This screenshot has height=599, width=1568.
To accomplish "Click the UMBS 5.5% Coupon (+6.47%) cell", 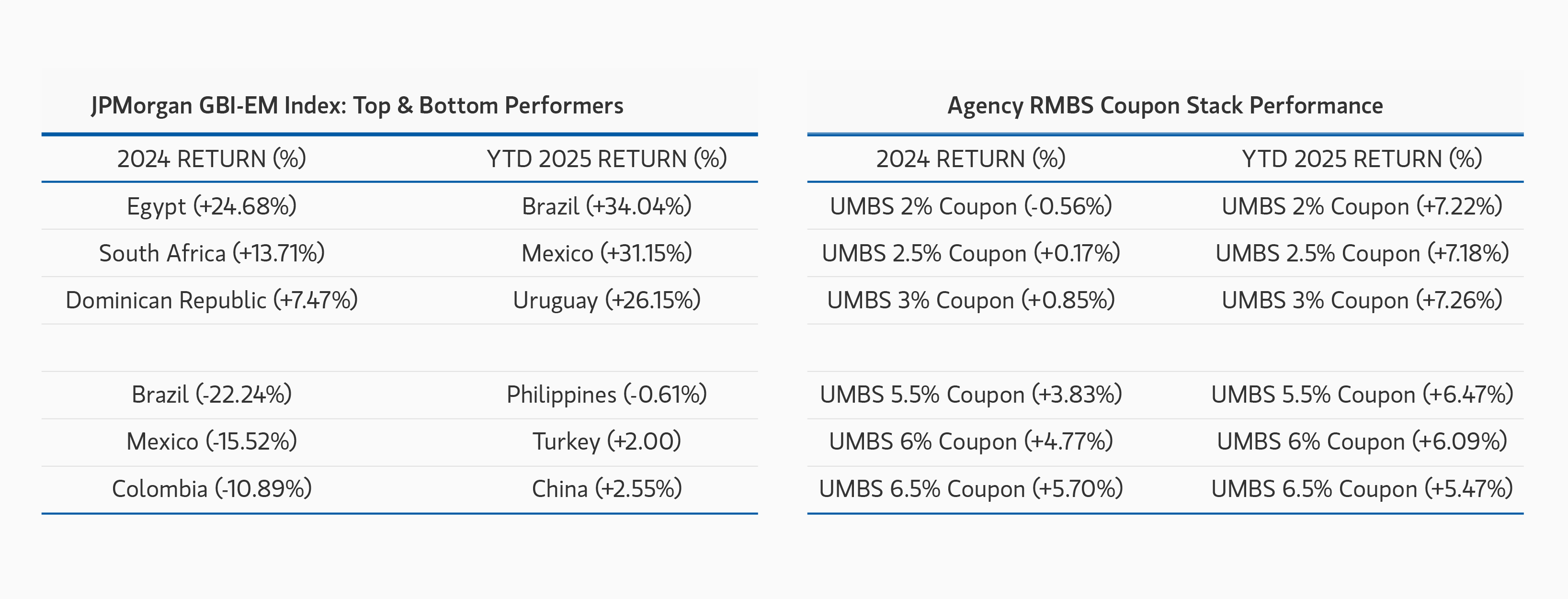I will [x=1362, y=395].
